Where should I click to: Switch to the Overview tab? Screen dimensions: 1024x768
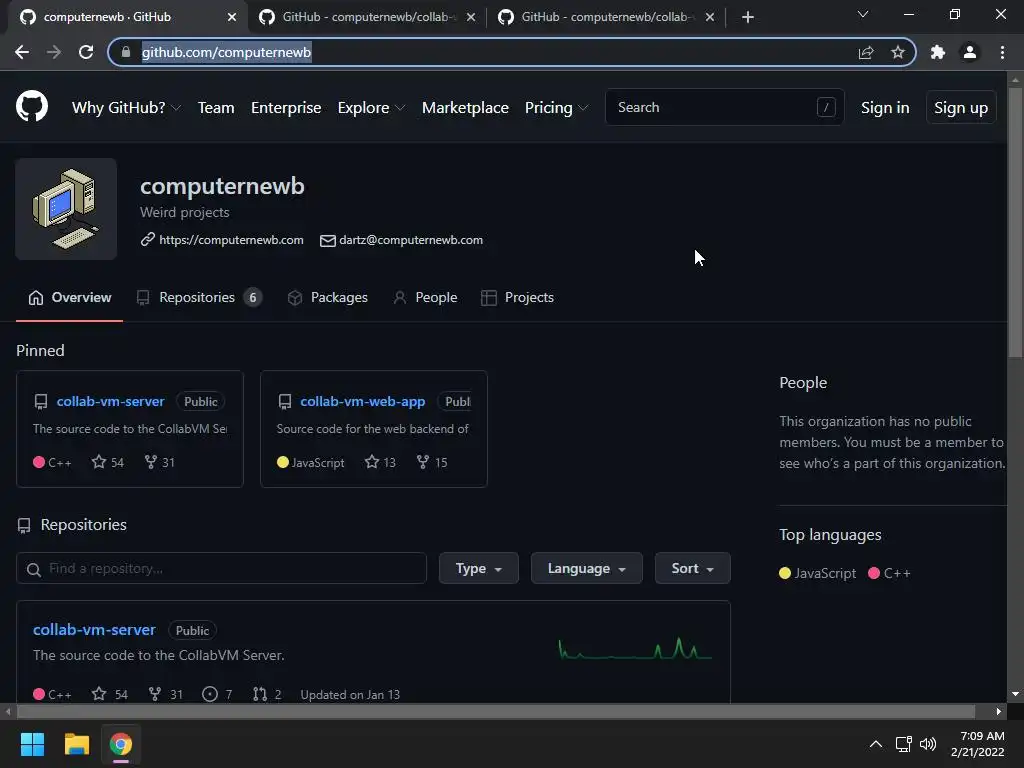[69, 298]
